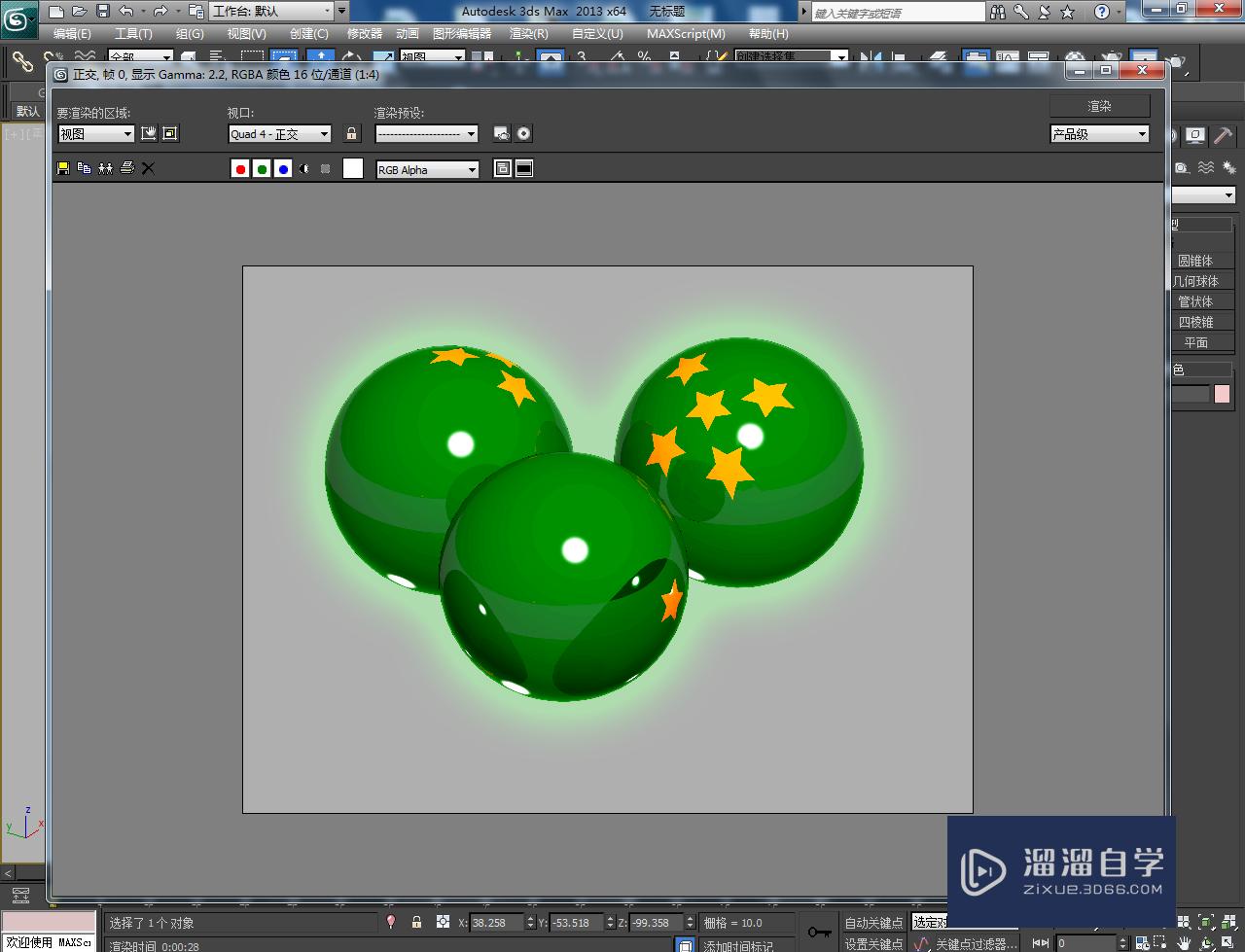This screenshot has height=952, width=1245.
Task: Open the environment and effects dialog icon
Action: [523, 133]
